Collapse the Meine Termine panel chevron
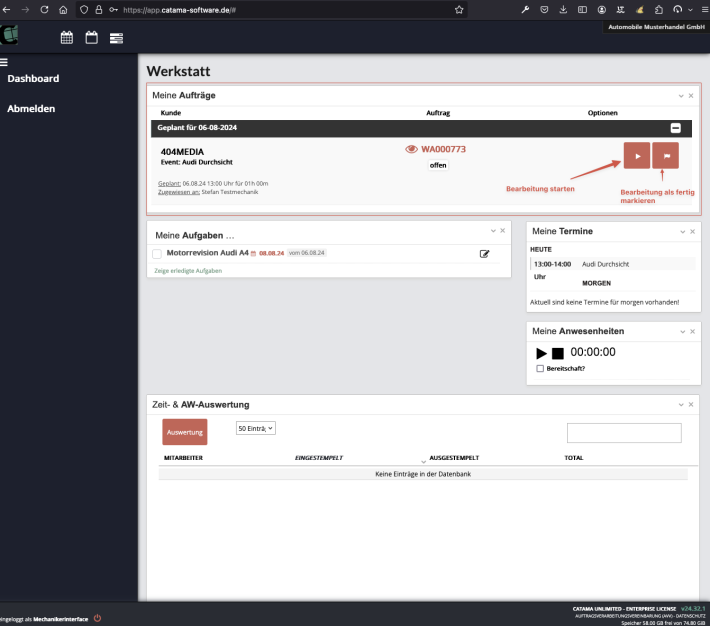Image resolution: width=710 pixels, height=626 pixels. (x=681, y=231)
